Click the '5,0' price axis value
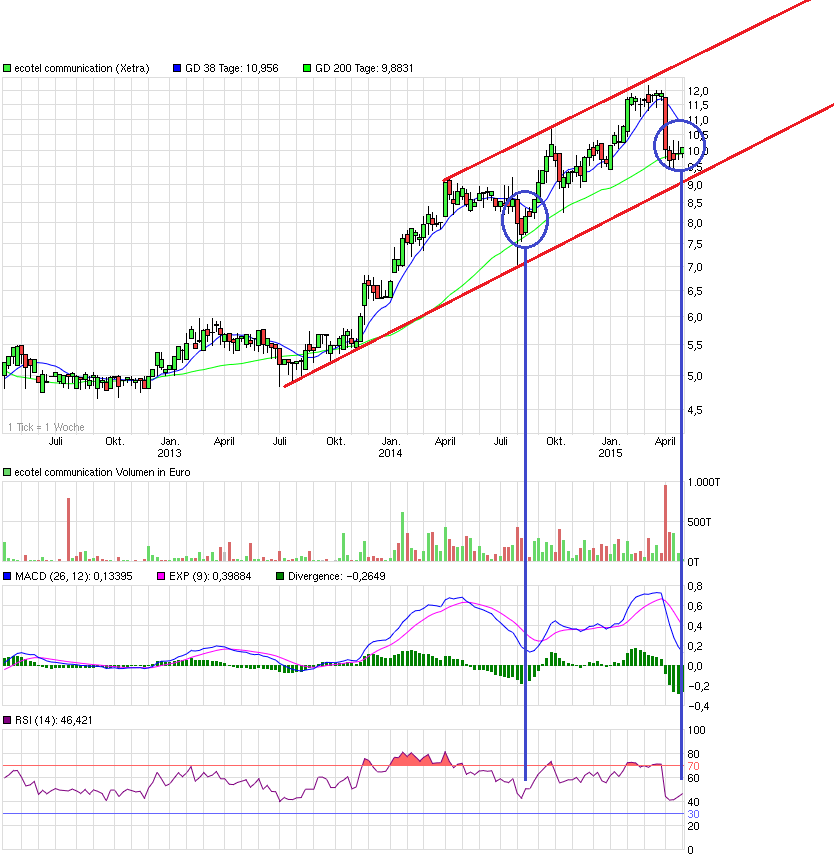 694,376
